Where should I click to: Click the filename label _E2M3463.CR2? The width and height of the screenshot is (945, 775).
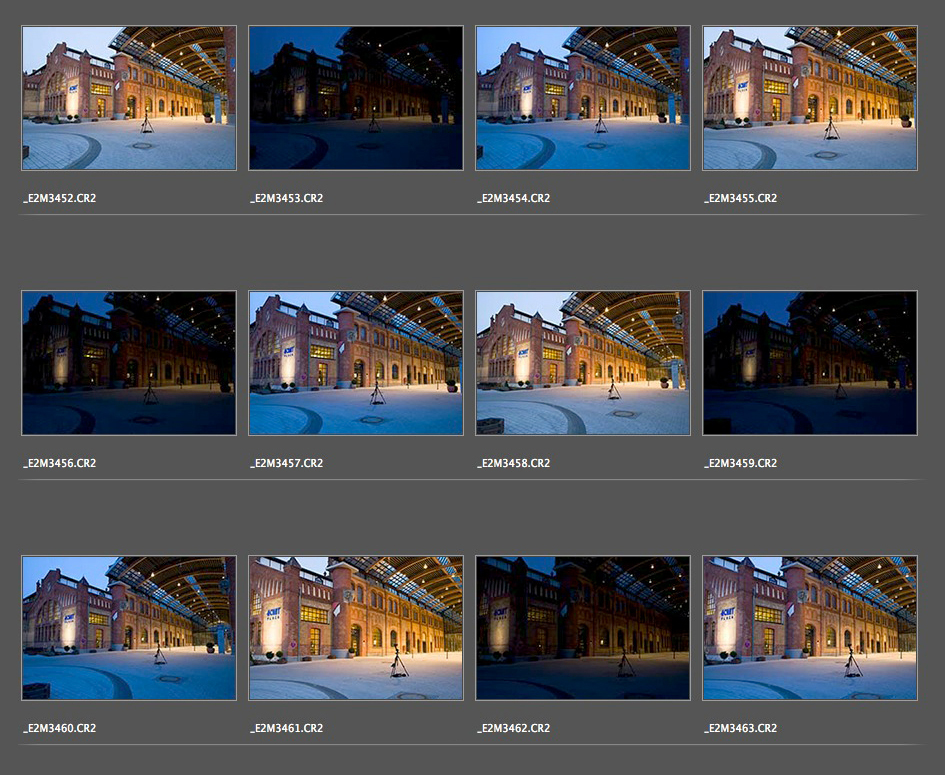click(741, 728)
